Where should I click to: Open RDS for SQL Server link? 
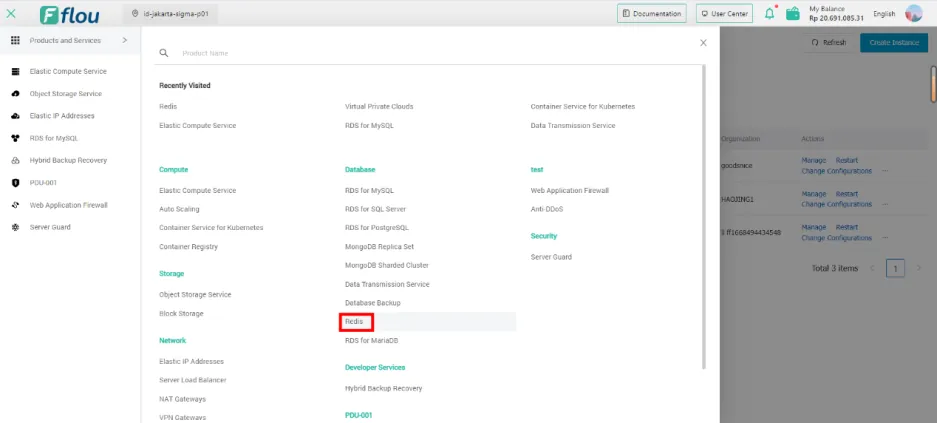tap(375, 209)
